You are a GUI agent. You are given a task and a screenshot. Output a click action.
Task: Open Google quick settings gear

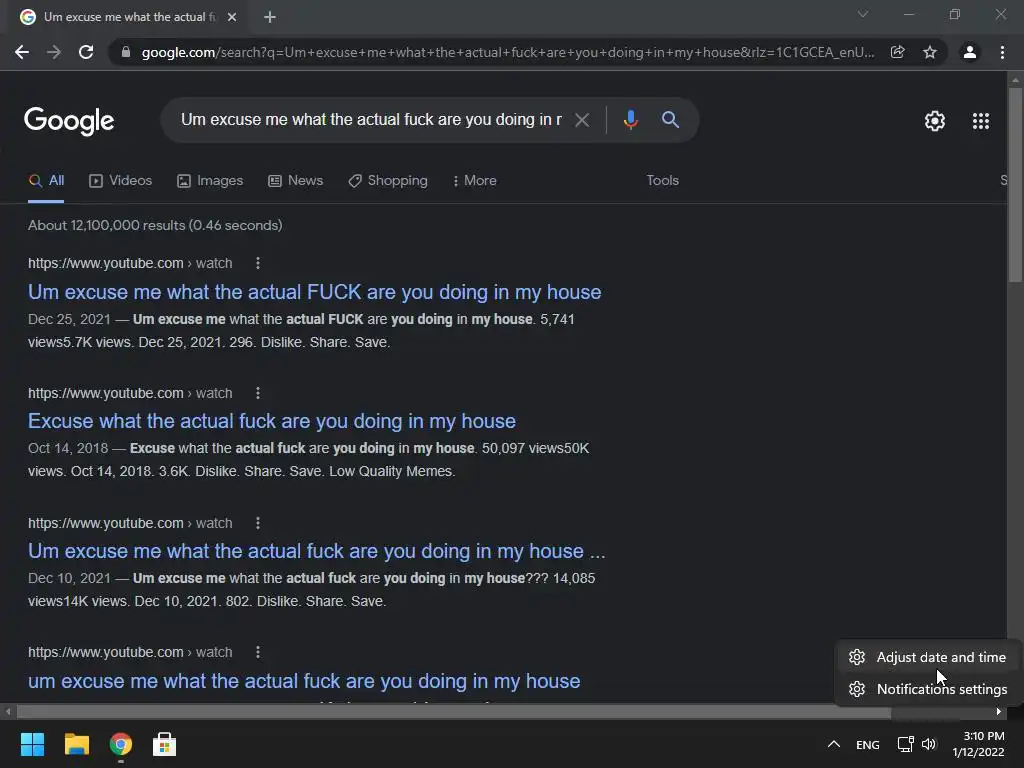(x=935, y=121)
